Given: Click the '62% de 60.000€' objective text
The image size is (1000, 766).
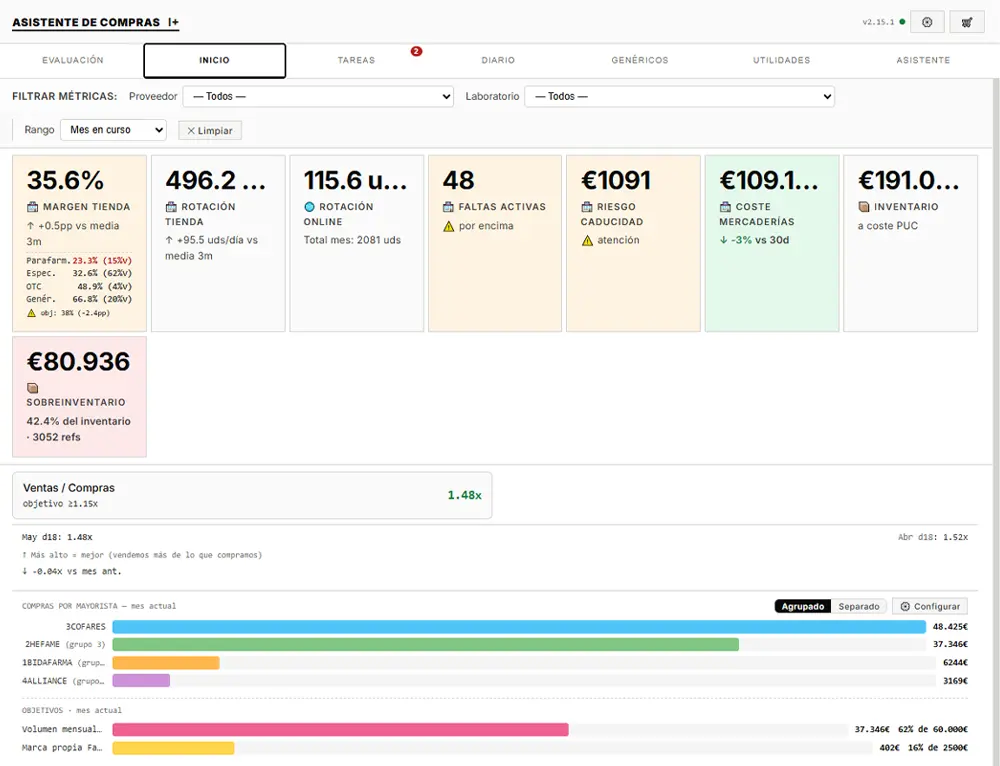Looking at the screenshot, I should click(932, 729).
